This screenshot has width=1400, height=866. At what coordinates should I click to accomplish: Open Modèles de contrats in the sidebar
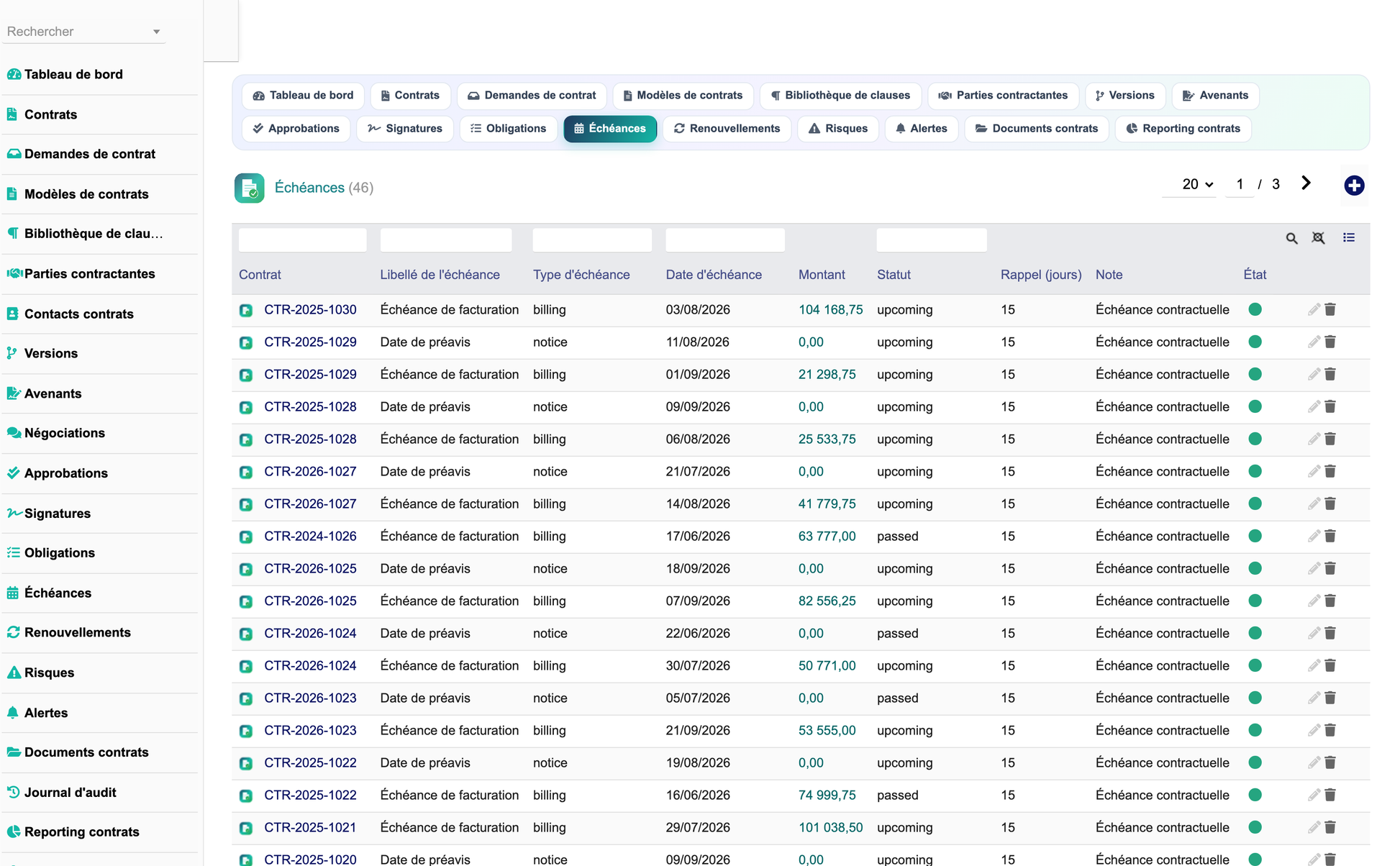tap(100, 194)
